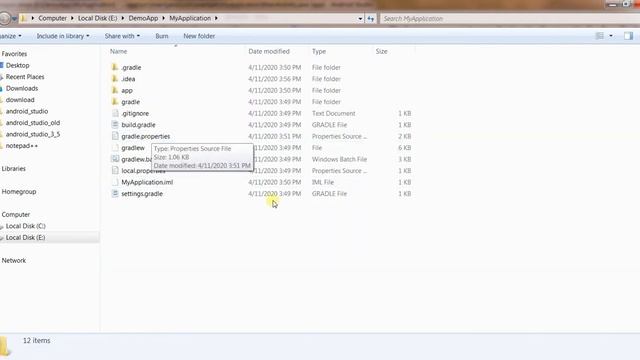Select the build.gradle file name
640x360 pixels.
(138, 124)
